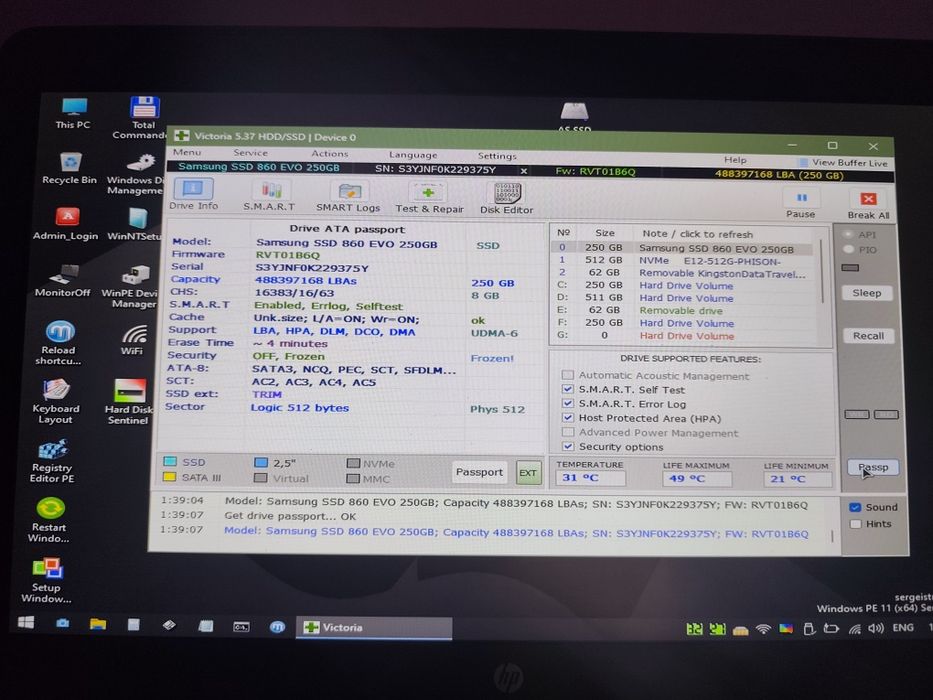Click the green EXT button
This screenshot has height=700, width=933.
[x=528, y=473]
